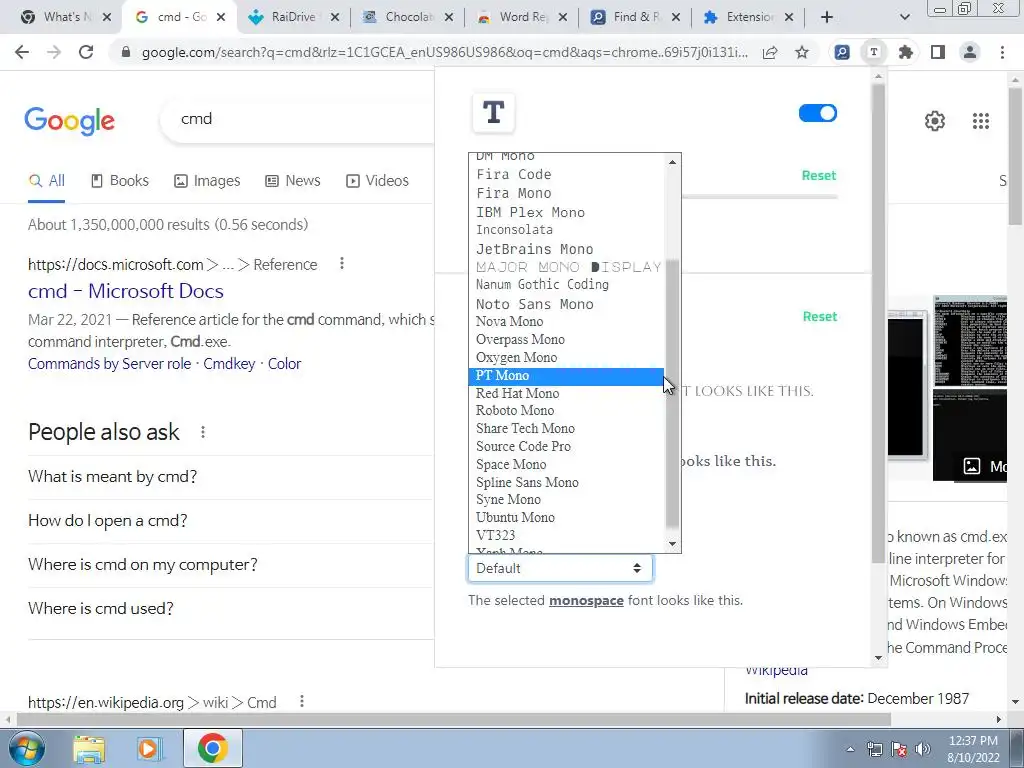Click Action Center flag in the tray
Screen dimensions: 1024x768
(x=899, y=749)
